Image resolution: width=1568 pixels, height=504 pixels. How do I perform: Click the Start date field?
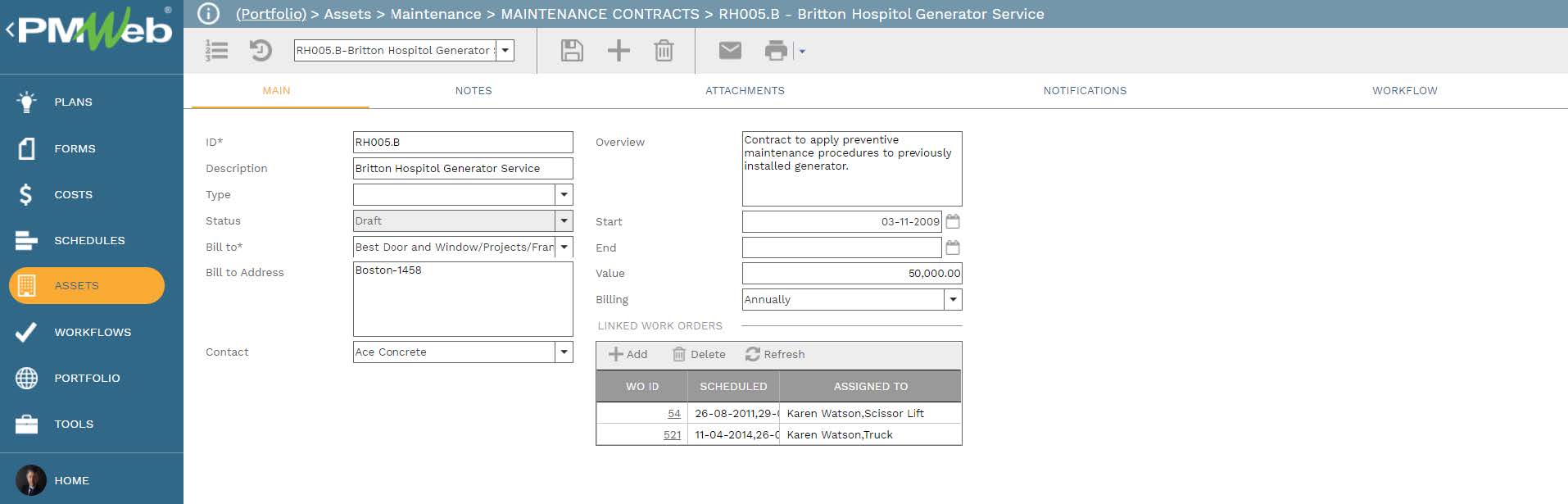tap(842, 221)
